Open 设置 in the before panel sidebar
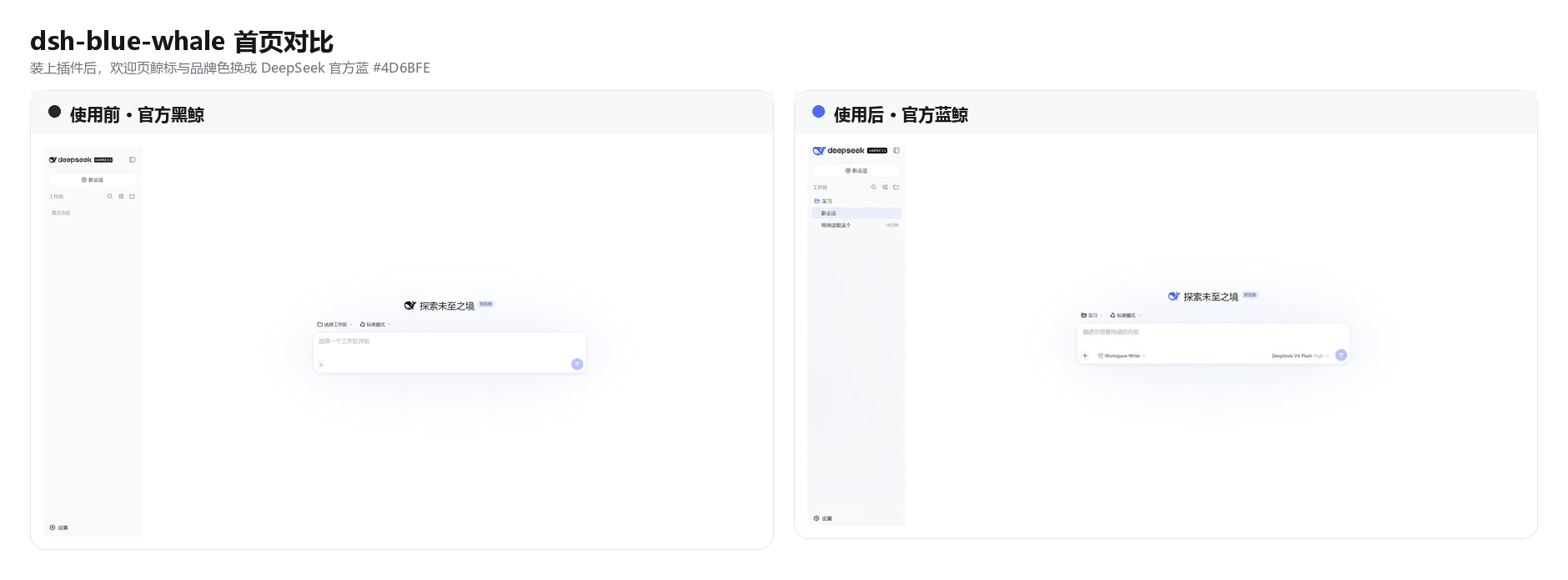This screenshot has height=580, width=1568. point(58,527)
